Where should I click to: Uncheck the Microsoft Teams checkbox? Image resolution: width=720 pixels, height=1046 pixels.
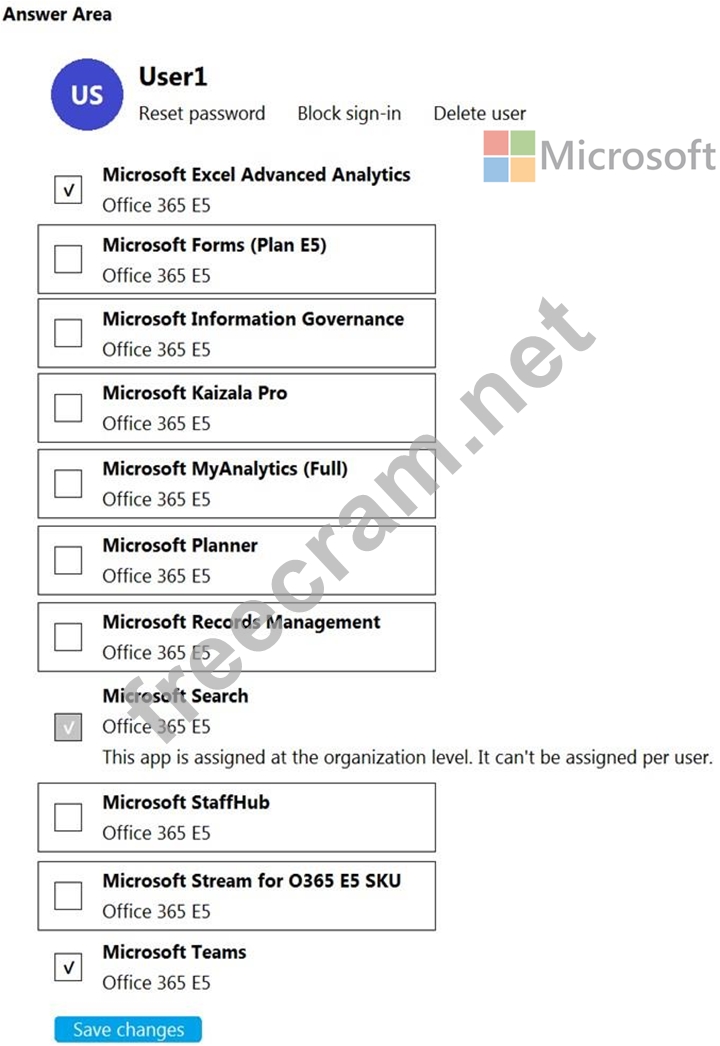click(68, 967)
